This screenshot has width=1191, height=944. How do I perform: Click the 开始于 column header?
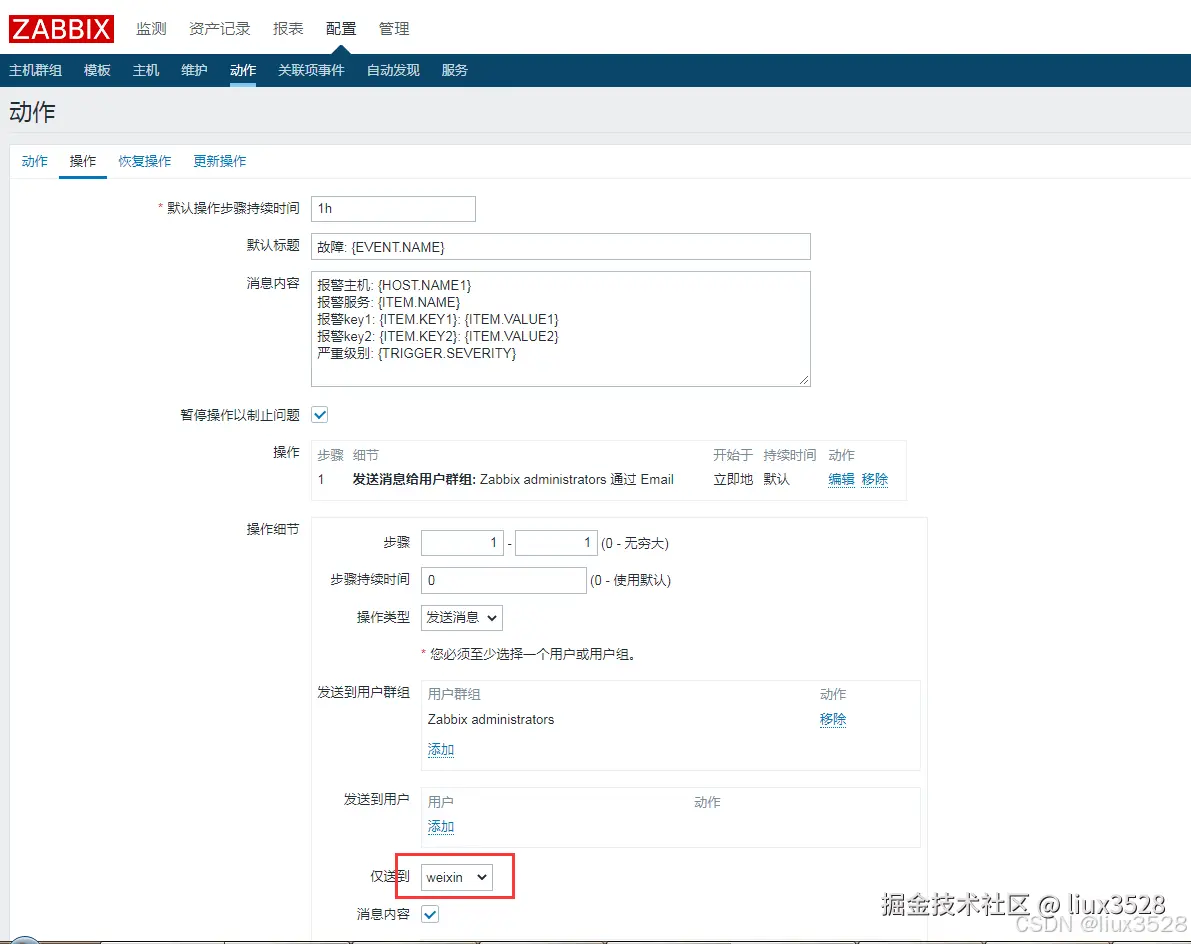click(x=733, y=455)
